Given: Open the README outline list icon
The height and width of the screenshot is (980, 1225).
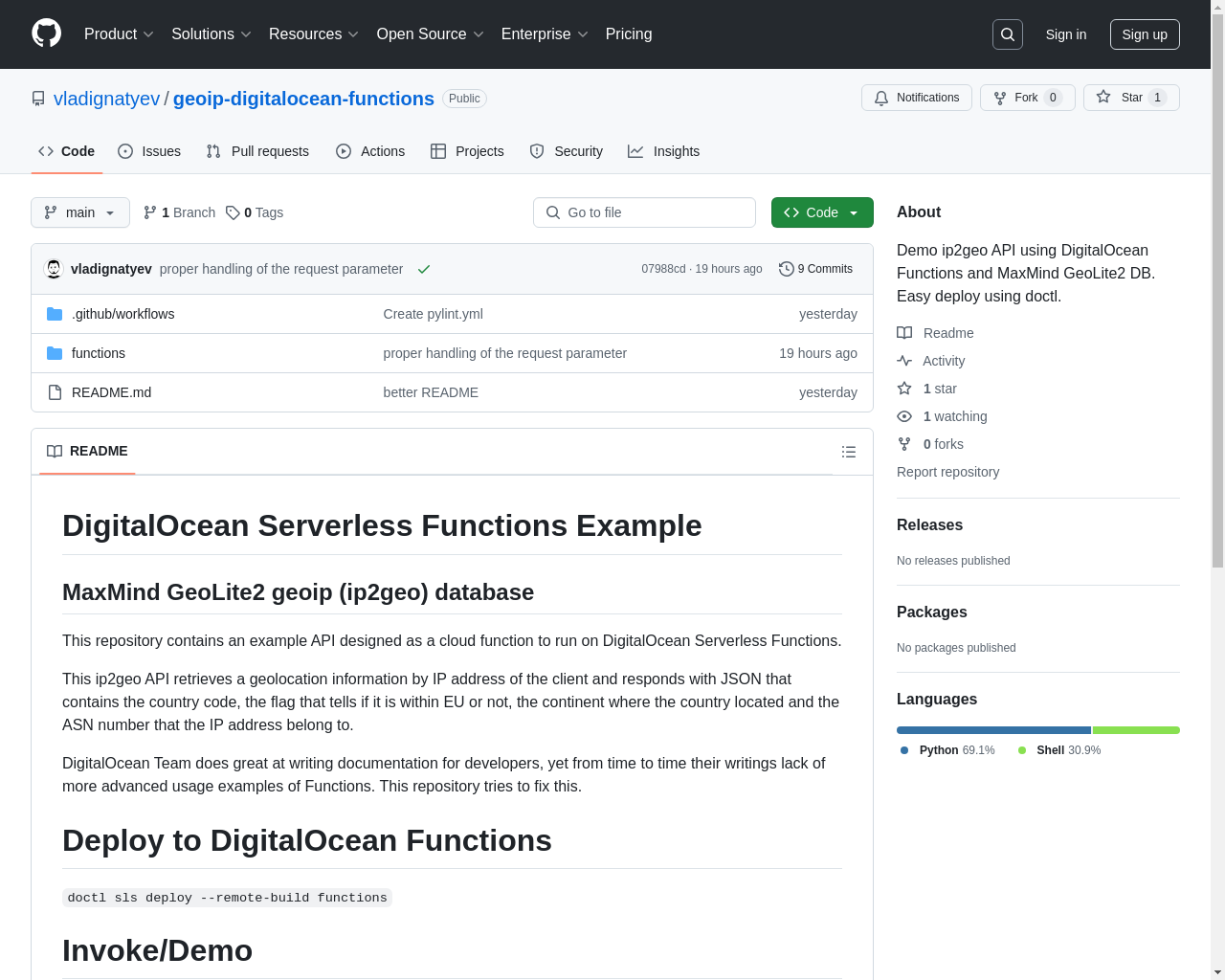Looking at the screenshot, I should [849, 452].
